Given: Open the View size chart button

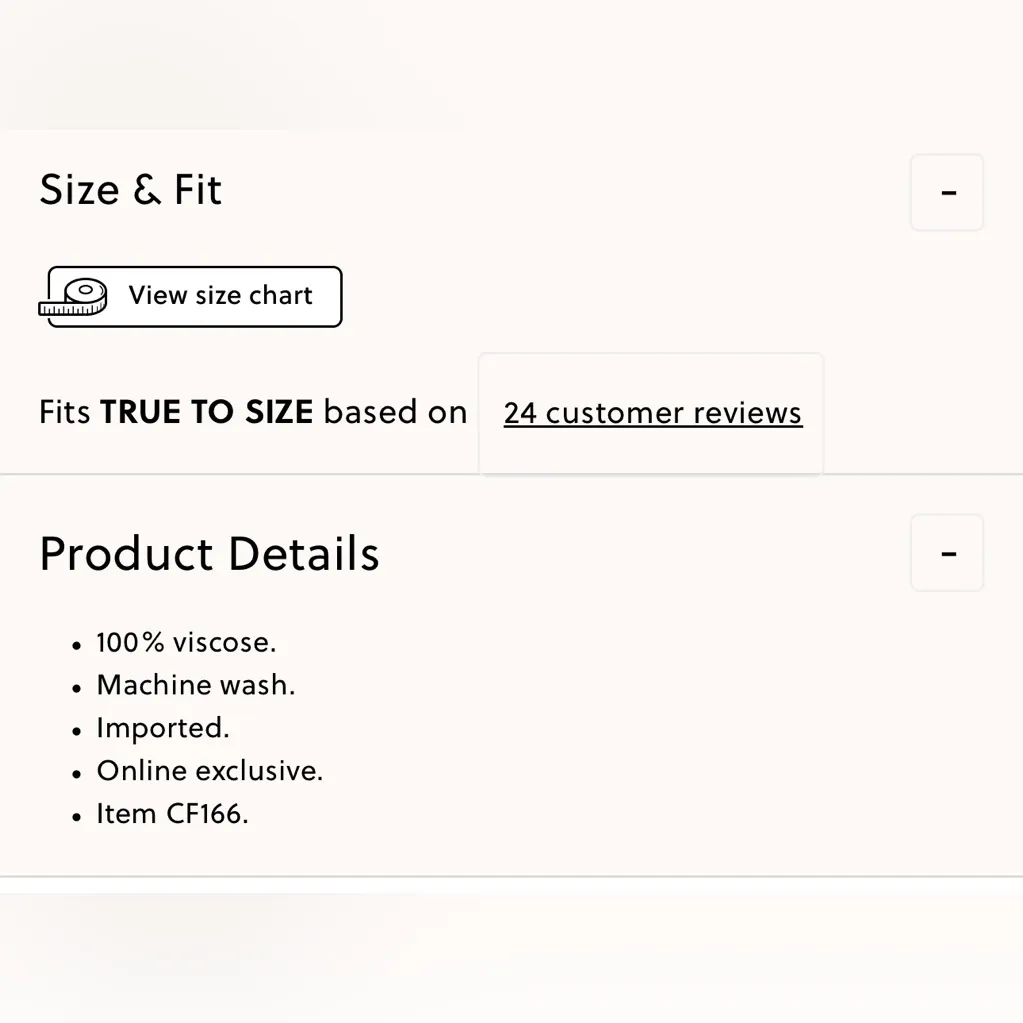Looking at the screenshot, I should [x=220, y=296].
